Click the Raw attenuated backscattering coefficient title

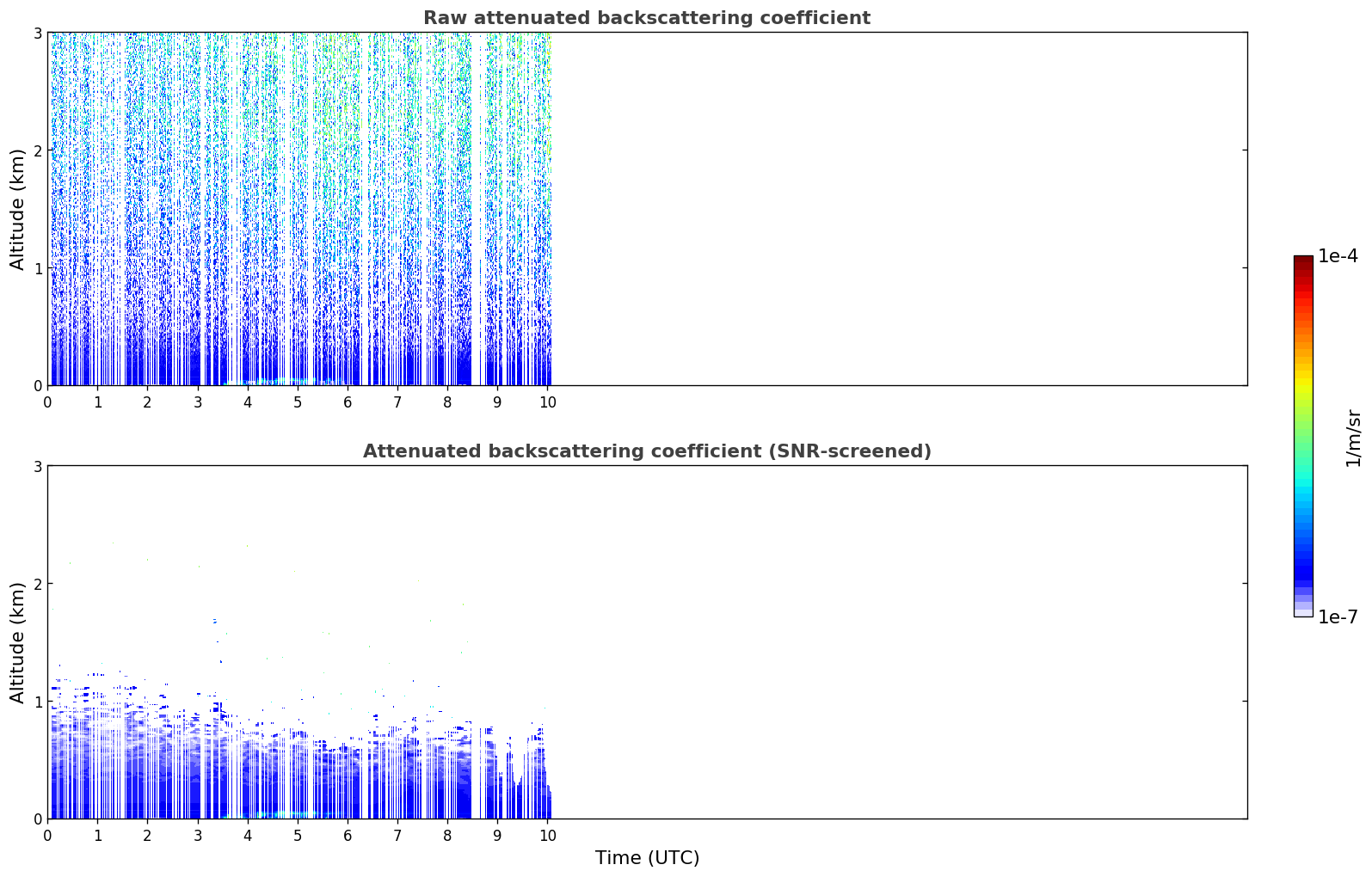tap(647, 18)
